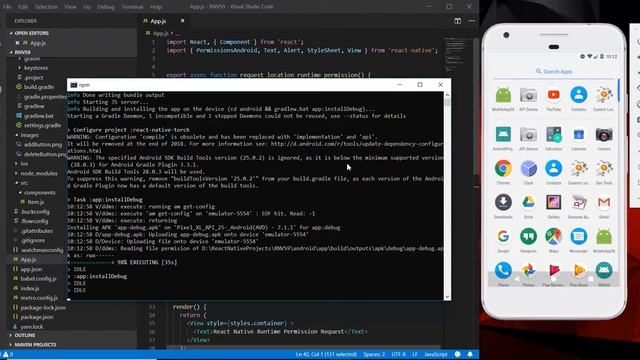Image resolution: width=640 pixels, height=360 pixels.
Task: Open Phone app in the emulator
Action: pyautogui.click(x=503, y=270)
